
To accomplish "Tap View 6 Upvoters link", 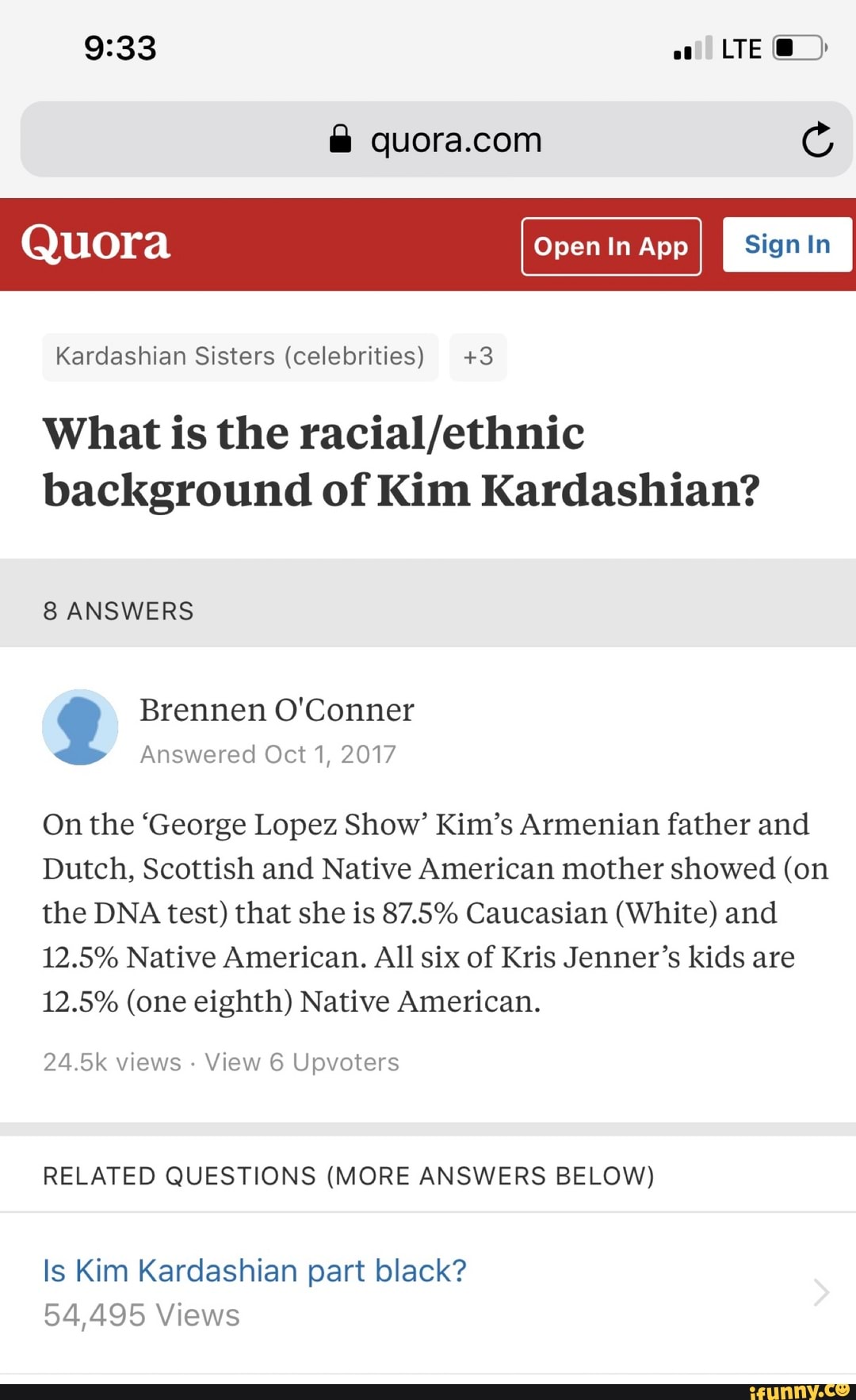I will (x=302, y=1062).
